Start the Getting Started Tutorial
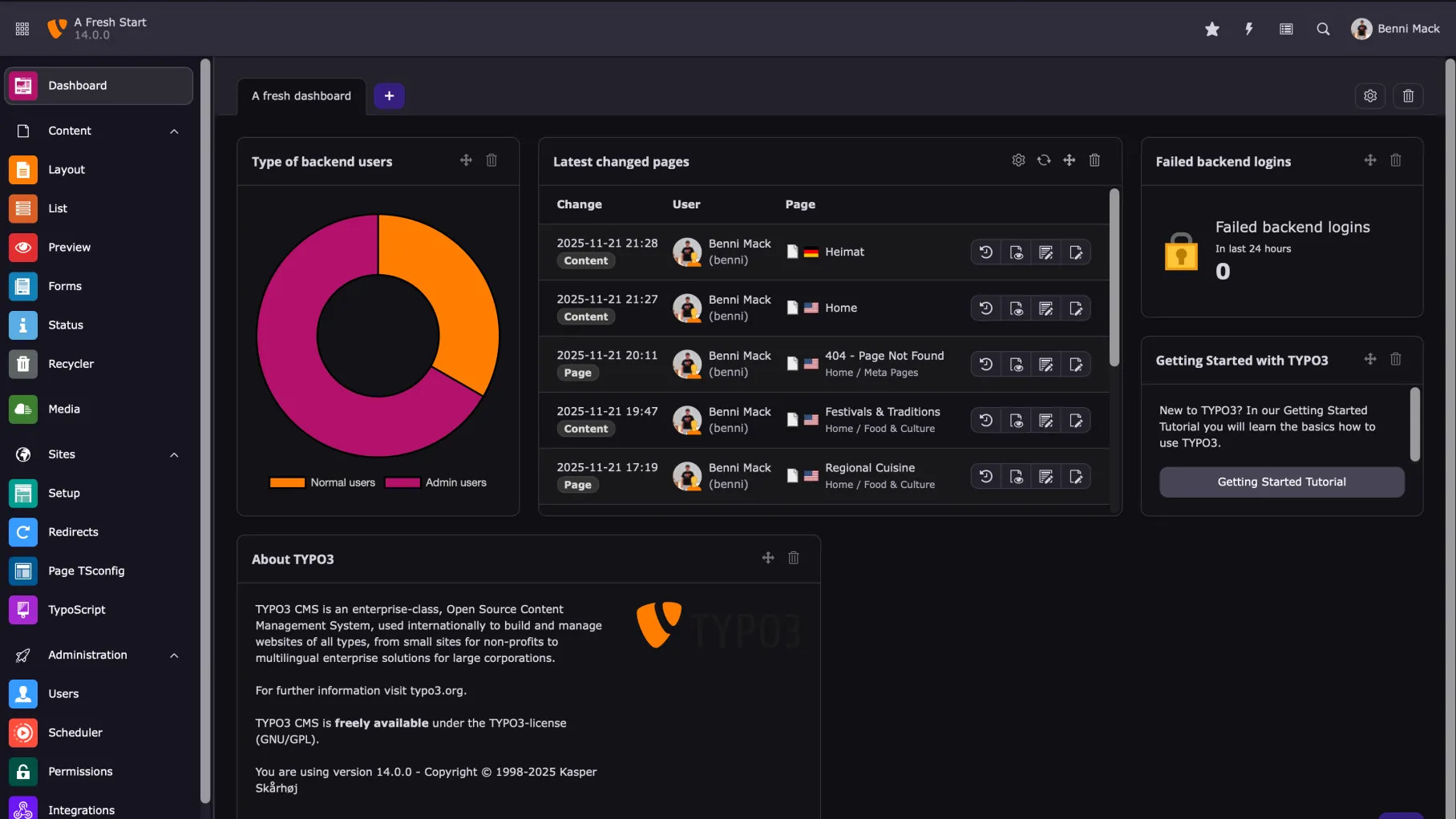Screen dimensions: 1456x819 coord(1280,482)
